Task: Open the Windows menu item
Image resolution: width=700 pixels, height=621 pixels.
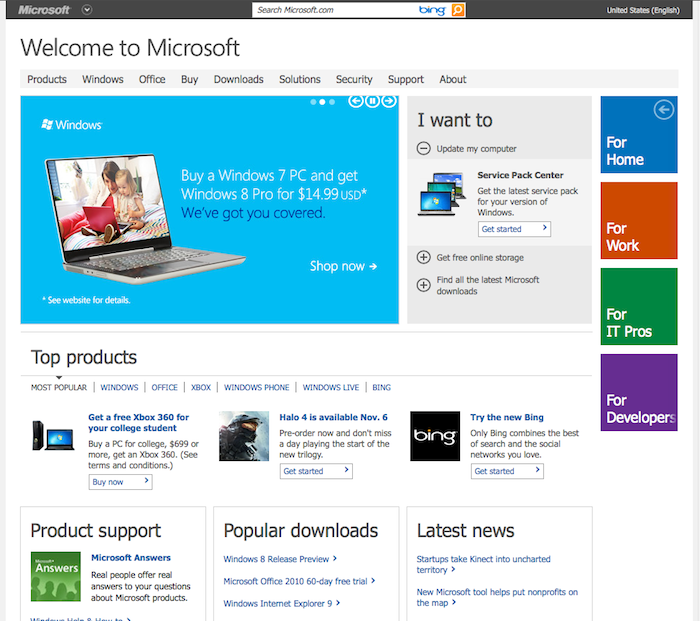Action: tap(103, 79)
